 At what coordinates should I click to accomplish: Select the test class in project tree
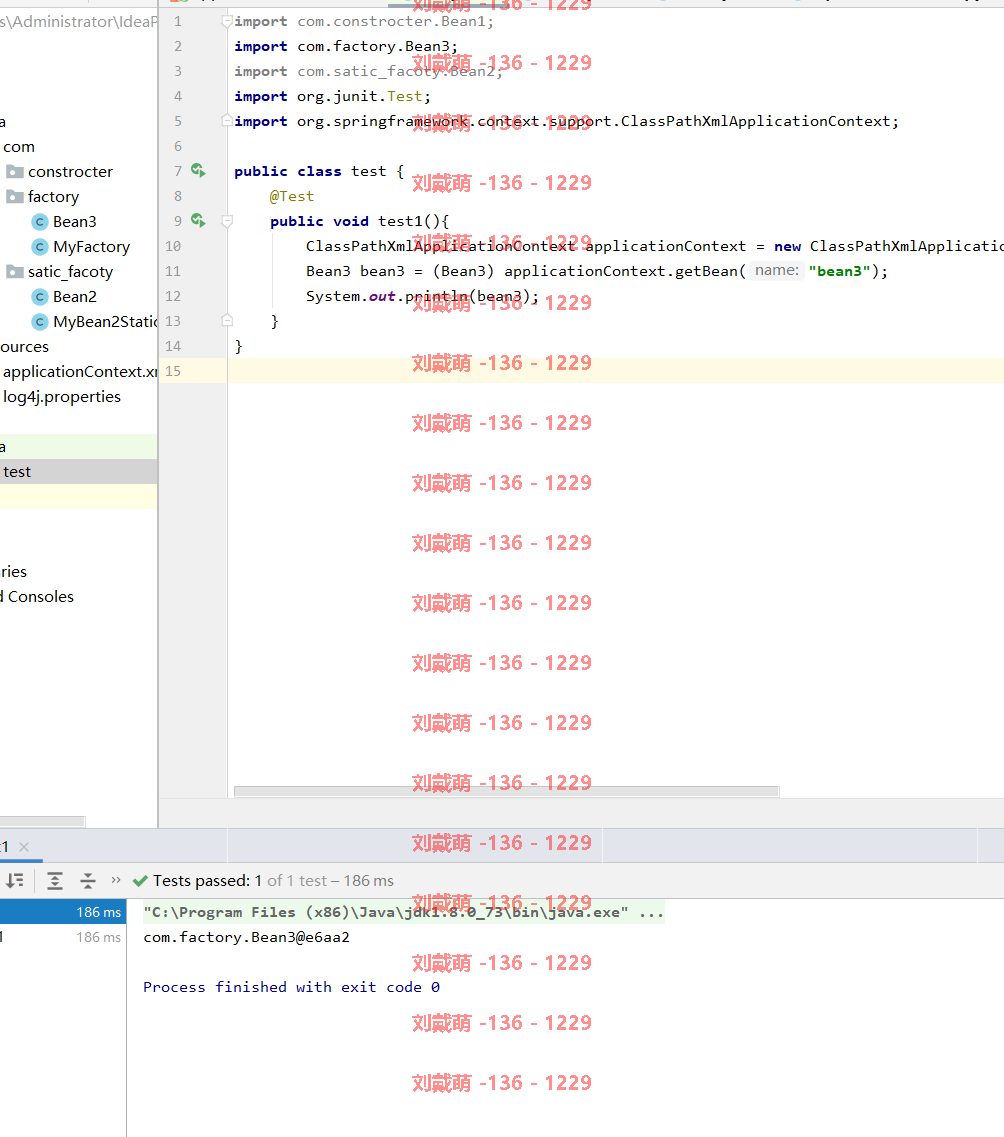[78, 472]
